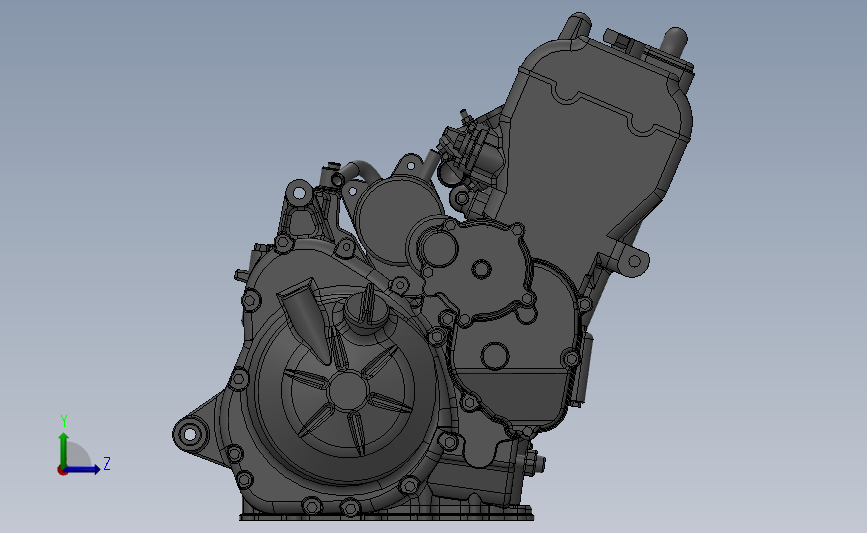
Task: Select the large cylinder head cover
Action: 597,138
